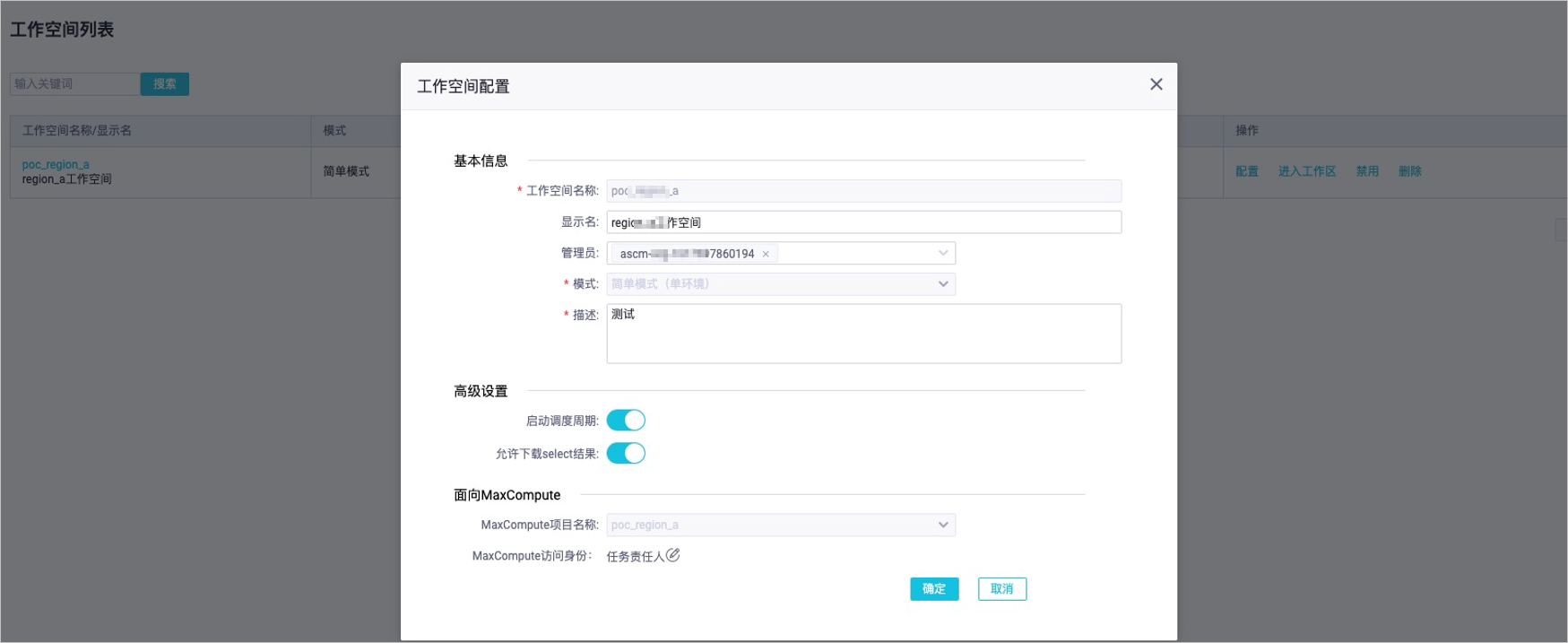Toggle the 启动调度周期 switch

626,421
